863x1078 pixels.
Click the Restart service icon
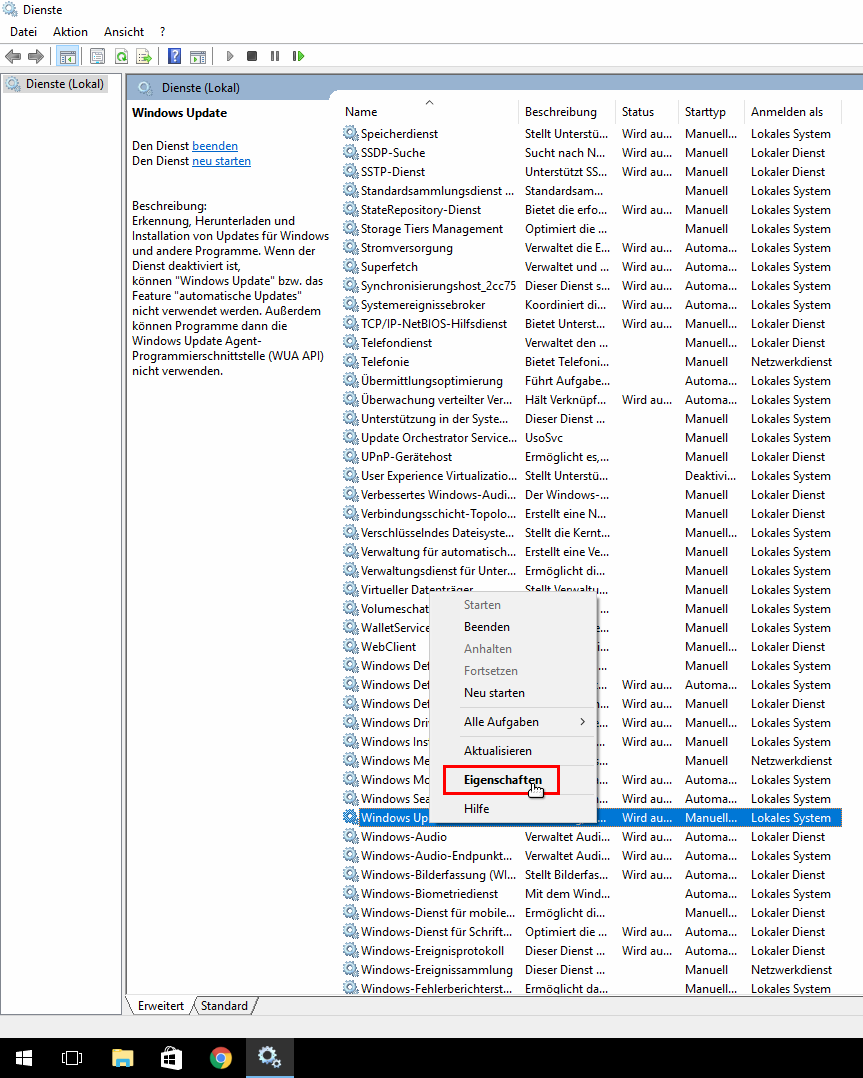coord(298,56)
